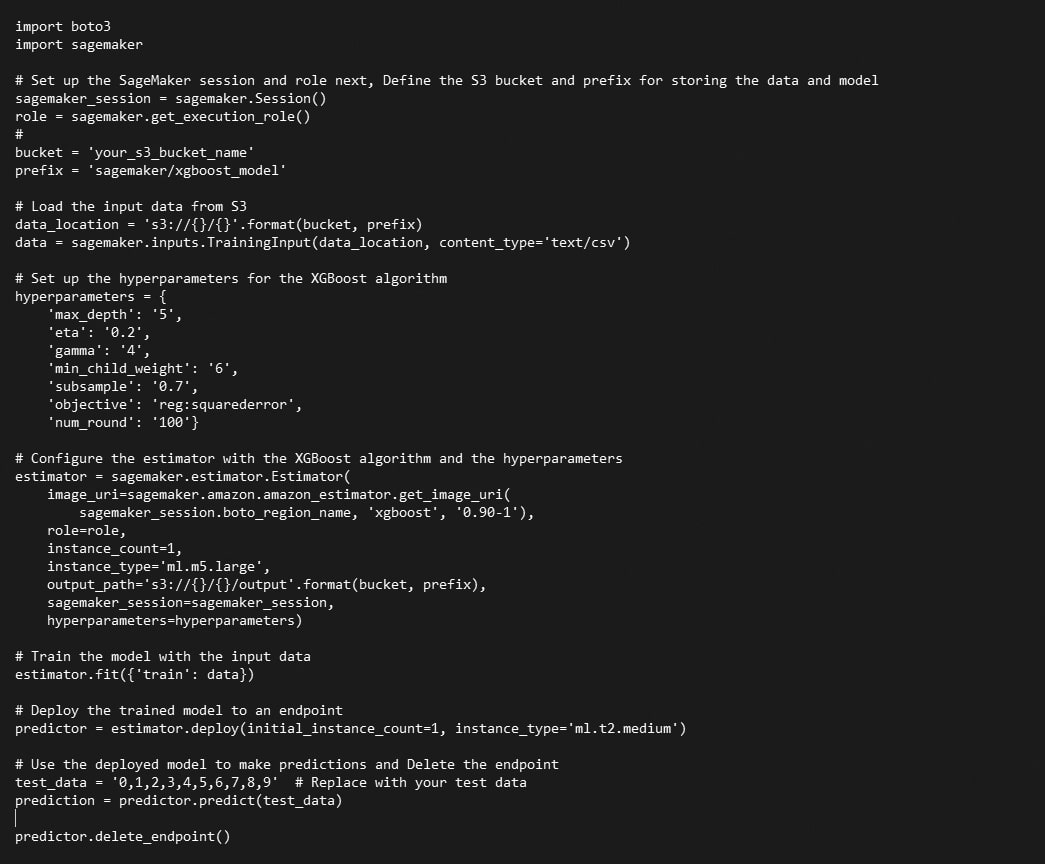Click the 'import sagemaker' line
Viewport: 1045px width, 864px height.
(78, 44)
